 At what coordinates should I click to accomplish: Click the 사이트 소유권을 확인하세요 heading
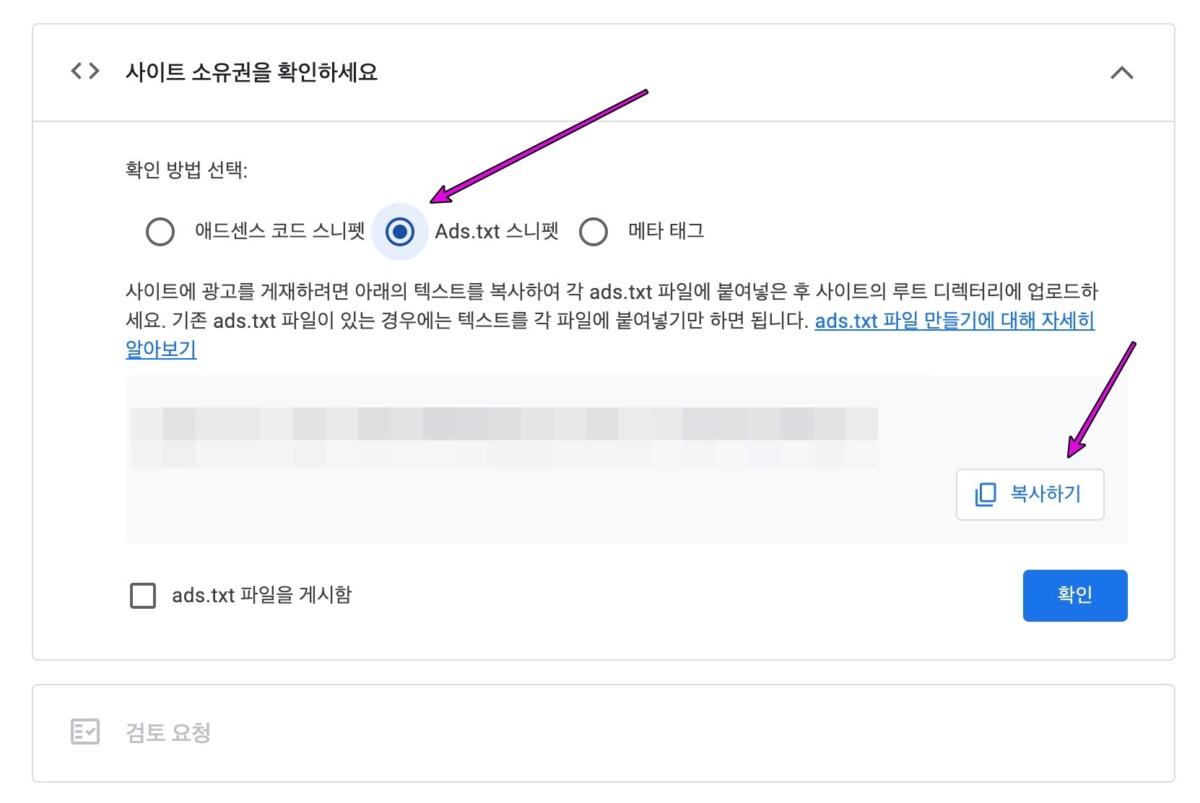pyautogui.click(x=251, y=72)
